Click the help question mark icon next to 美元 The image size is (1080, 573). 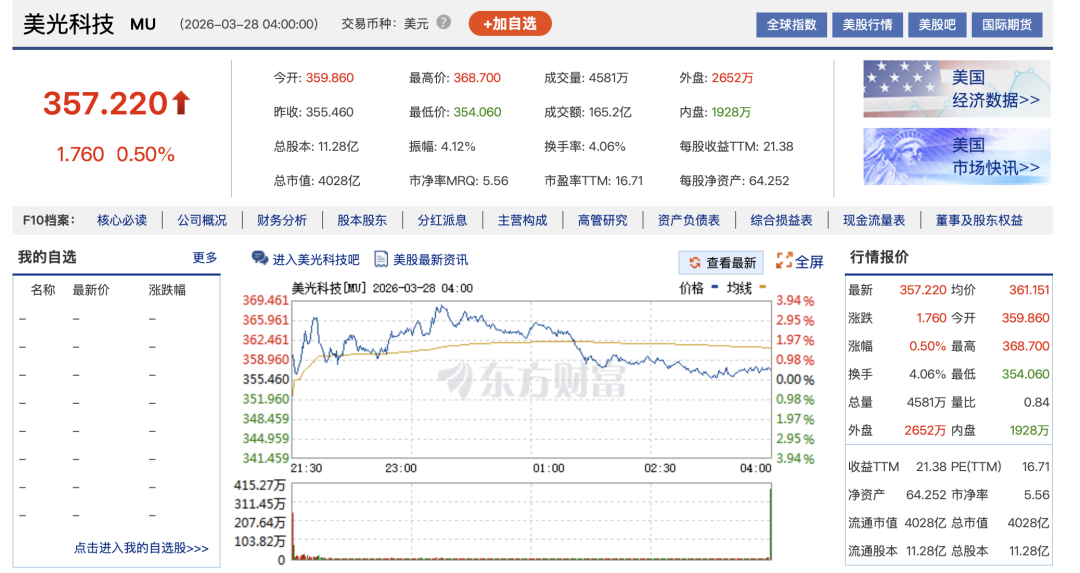444,23
